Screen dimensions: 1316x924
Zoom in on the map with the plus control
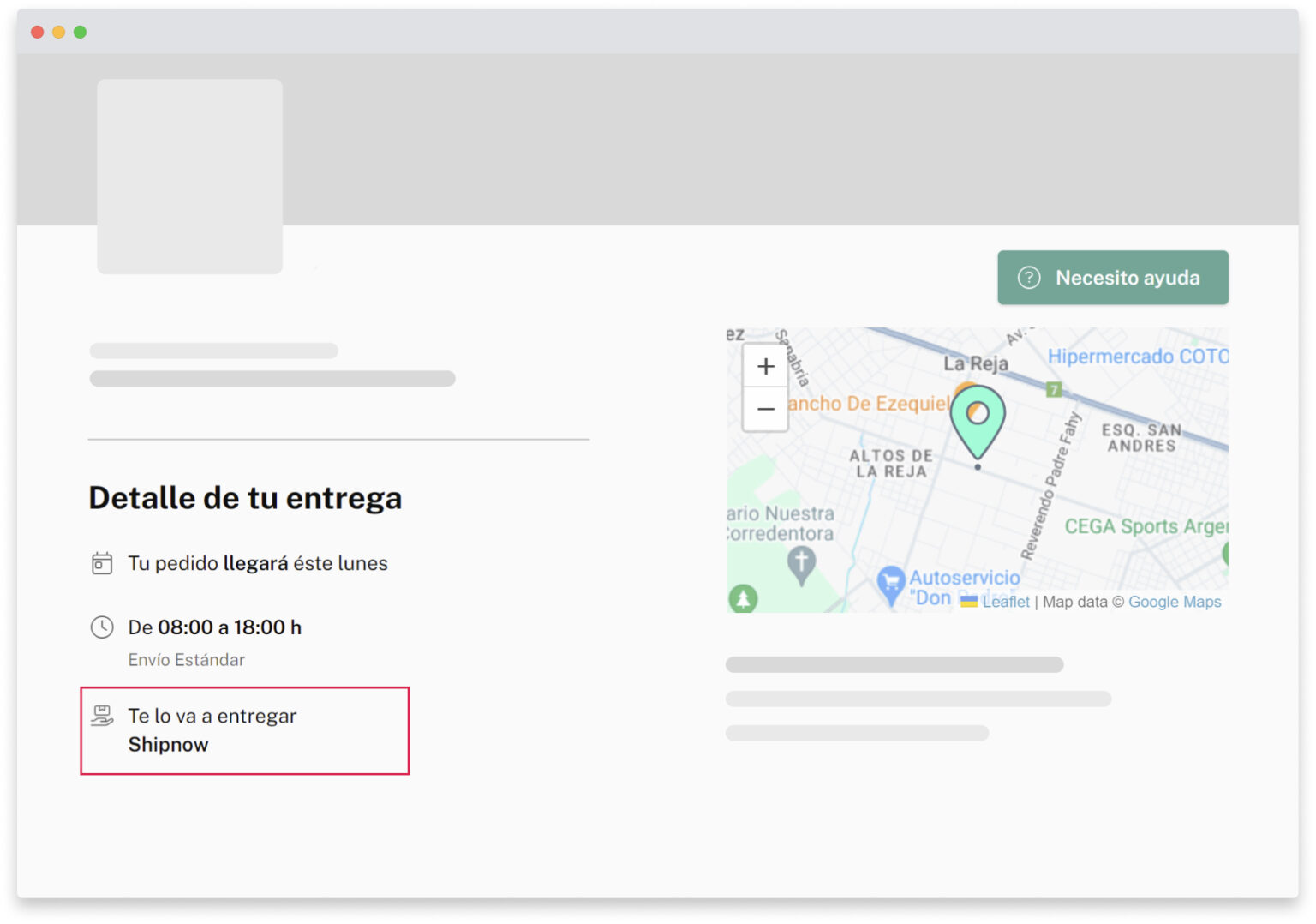(x=765, y=365)
